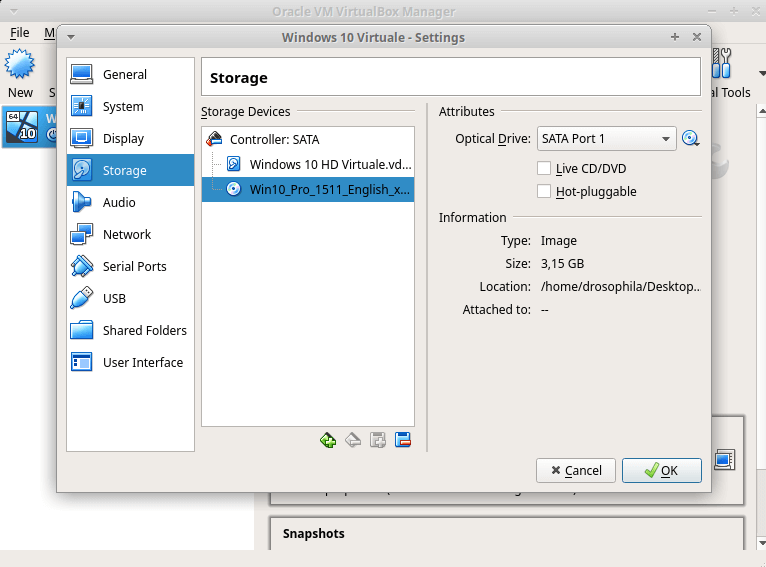Click the Global Tools icon in VirtualBox Manager
The width and height of the screenshot is (766, 567).
(x=722, y=63)
